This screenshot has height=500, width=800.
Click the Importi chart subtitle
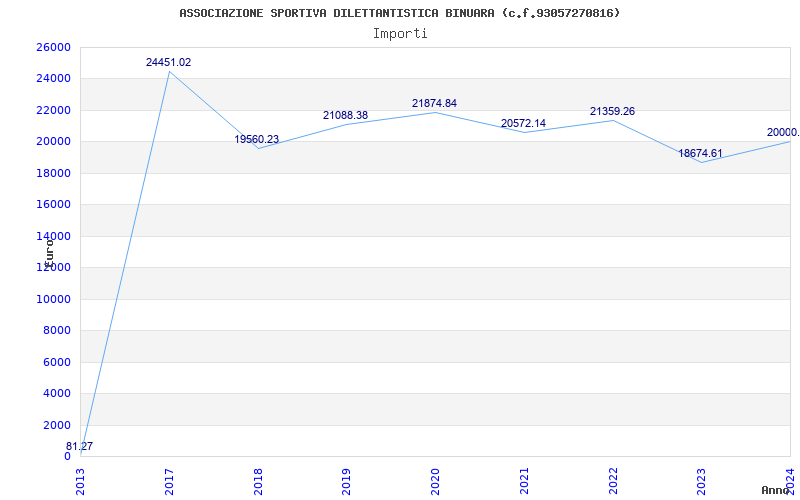click(400, 34)
